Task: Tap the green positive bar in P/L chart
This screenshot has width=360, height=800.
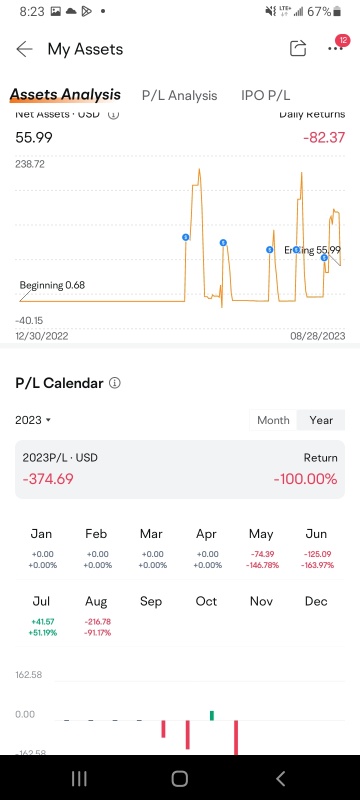Action: [212, 715]
